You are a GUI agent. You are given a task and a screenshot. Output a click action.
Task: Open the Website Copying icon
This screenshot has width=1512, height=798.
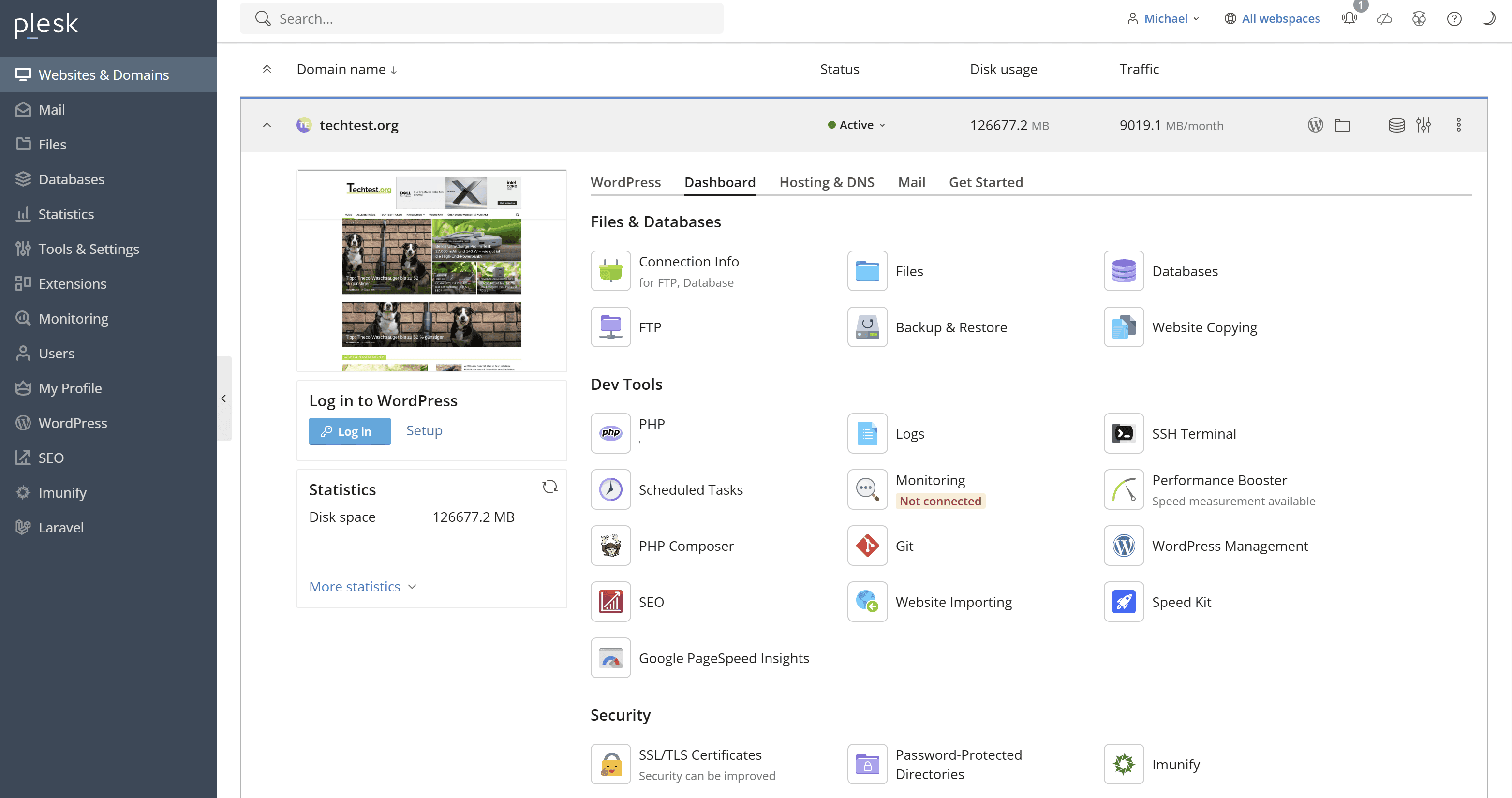coord(1124,327)
